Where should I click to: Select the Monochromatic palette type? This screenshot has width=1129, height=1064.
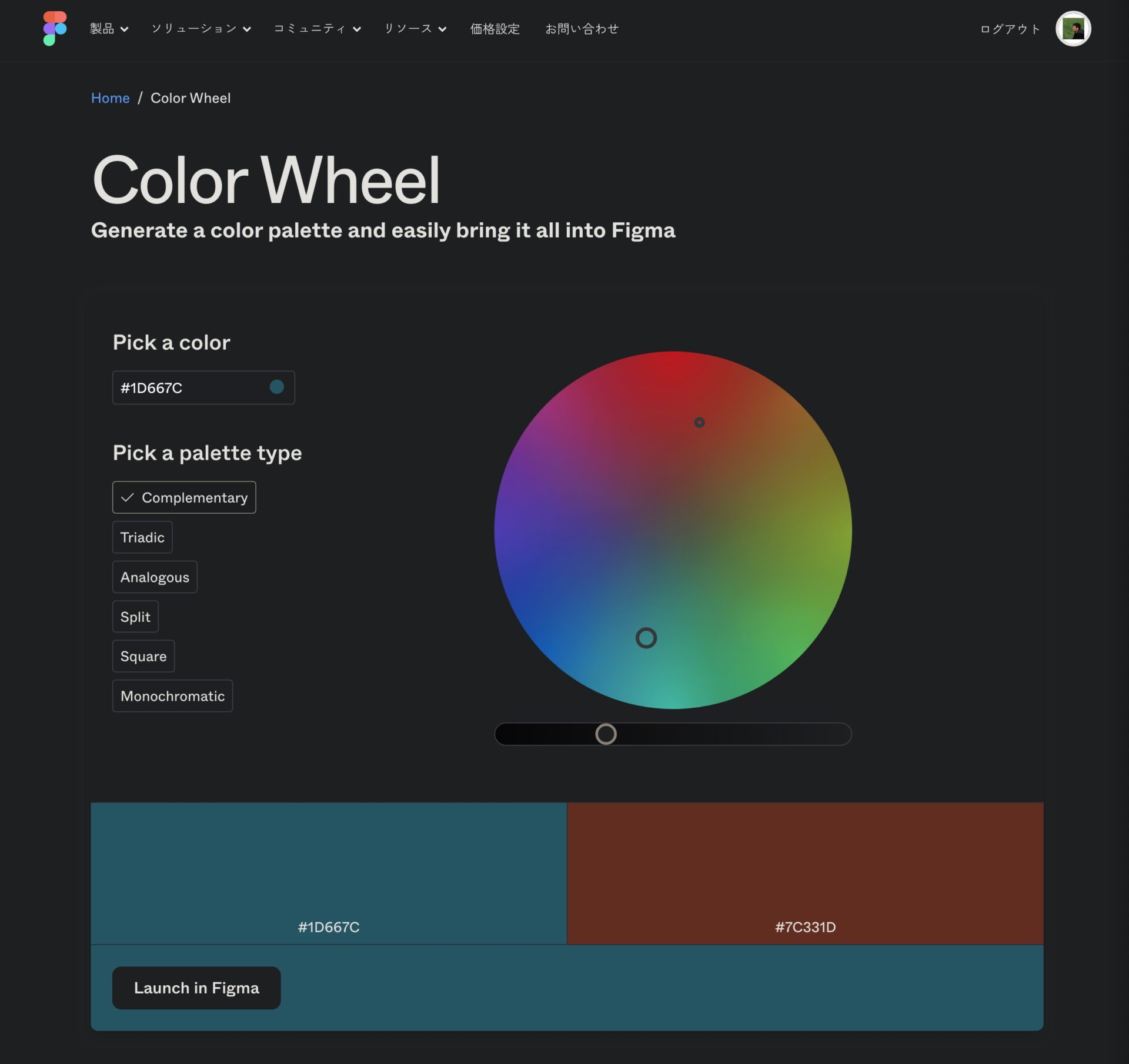(172, 695)
